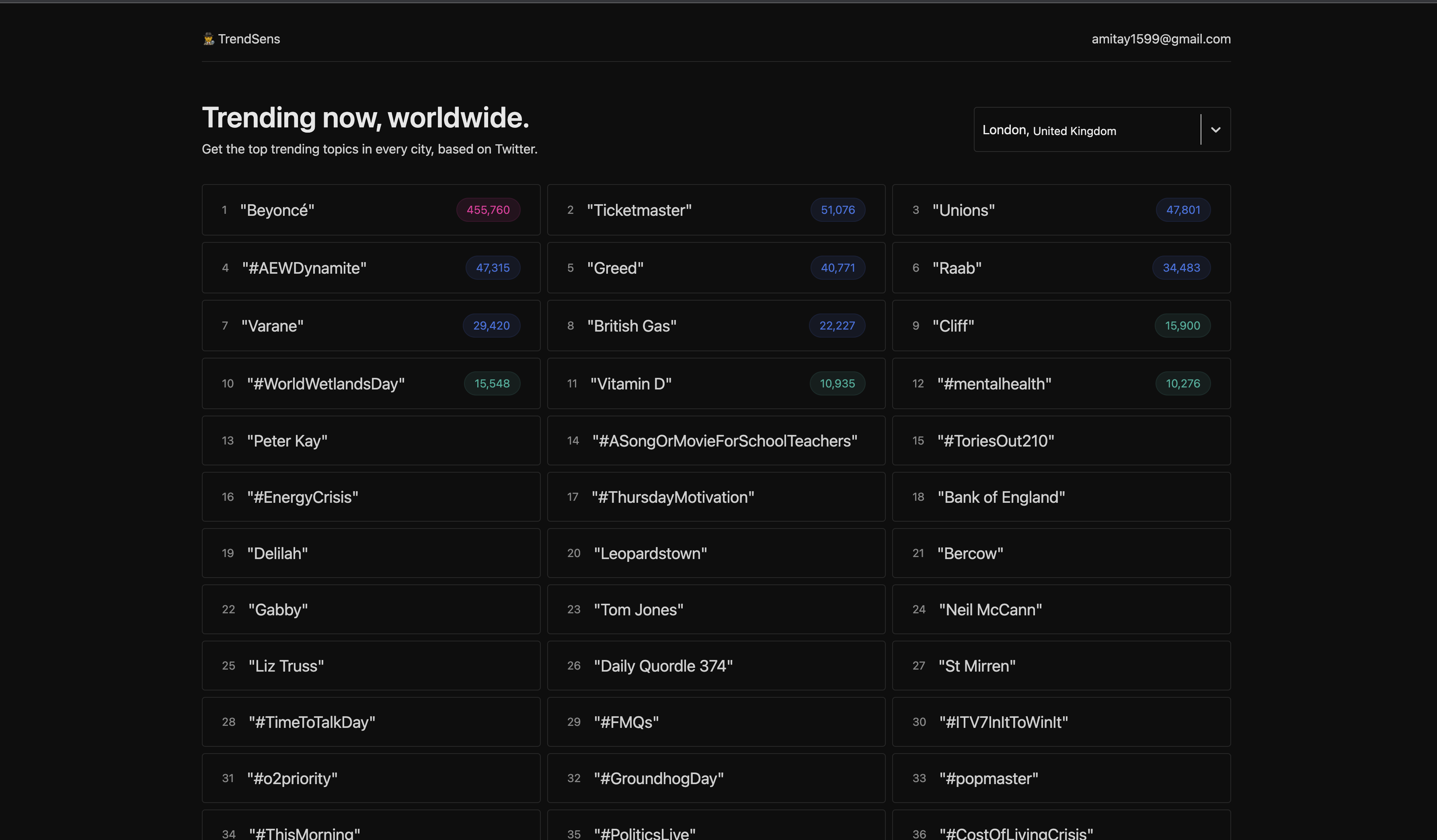This screenshot has width=1437, height=840.
Task: Open the "Daily Quordle 374" trend
Action: pyautogui.click(x=716, y=666)
